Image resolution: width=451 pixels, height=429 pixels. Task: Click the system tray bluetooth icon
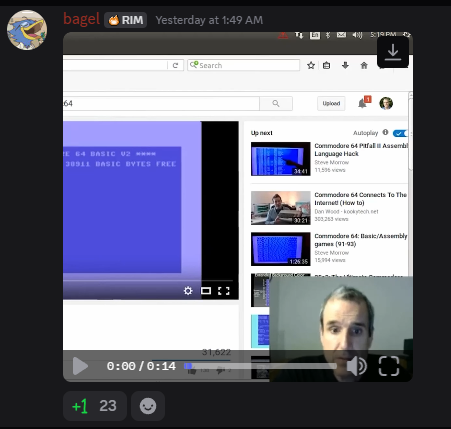tap(328, 35)
